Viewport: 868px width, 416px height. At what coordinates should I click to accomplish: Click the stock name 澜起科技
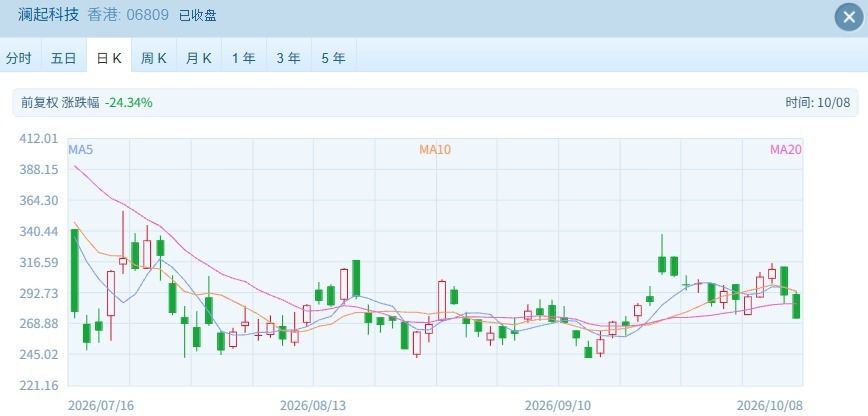tap(49, 15)
